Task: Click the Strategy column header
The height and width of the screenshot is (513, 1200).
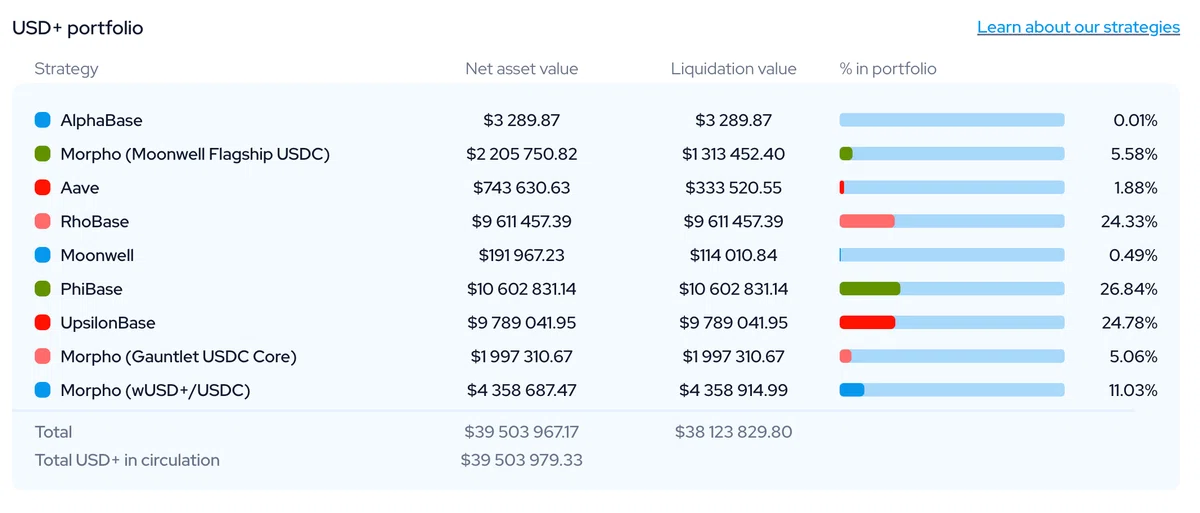Action: (x=66, y=69)
